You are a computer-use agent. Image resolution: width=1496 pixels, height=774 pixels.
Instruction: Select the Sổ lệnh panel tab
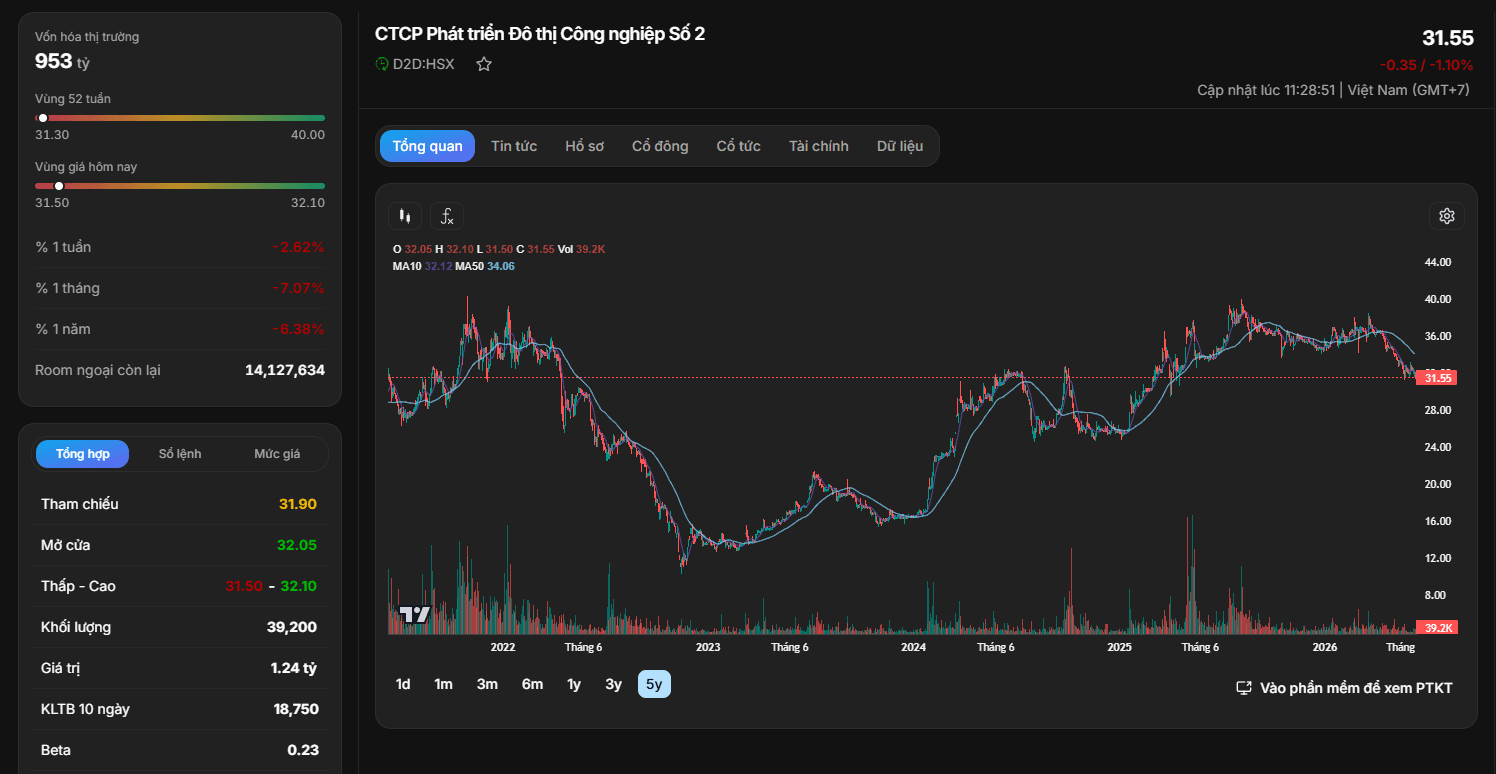(180, 454)
